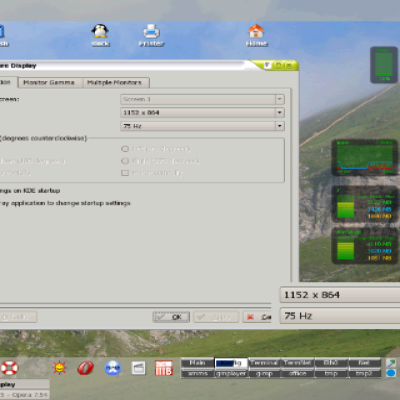This screenshot has width=400, height=400.
Task: Click the Apply button
Action: pyautogui.click(x=216, y=317)
